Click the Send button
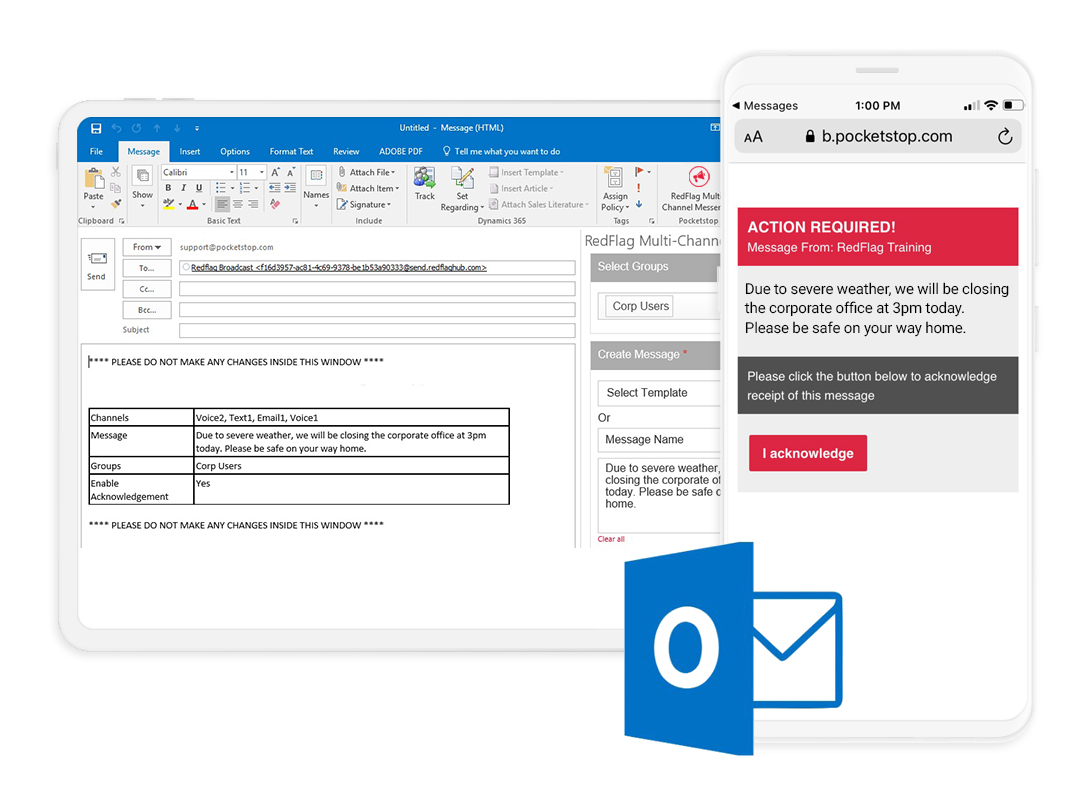Viewport: 1084px width, 804px height. [x=97, y=265]
